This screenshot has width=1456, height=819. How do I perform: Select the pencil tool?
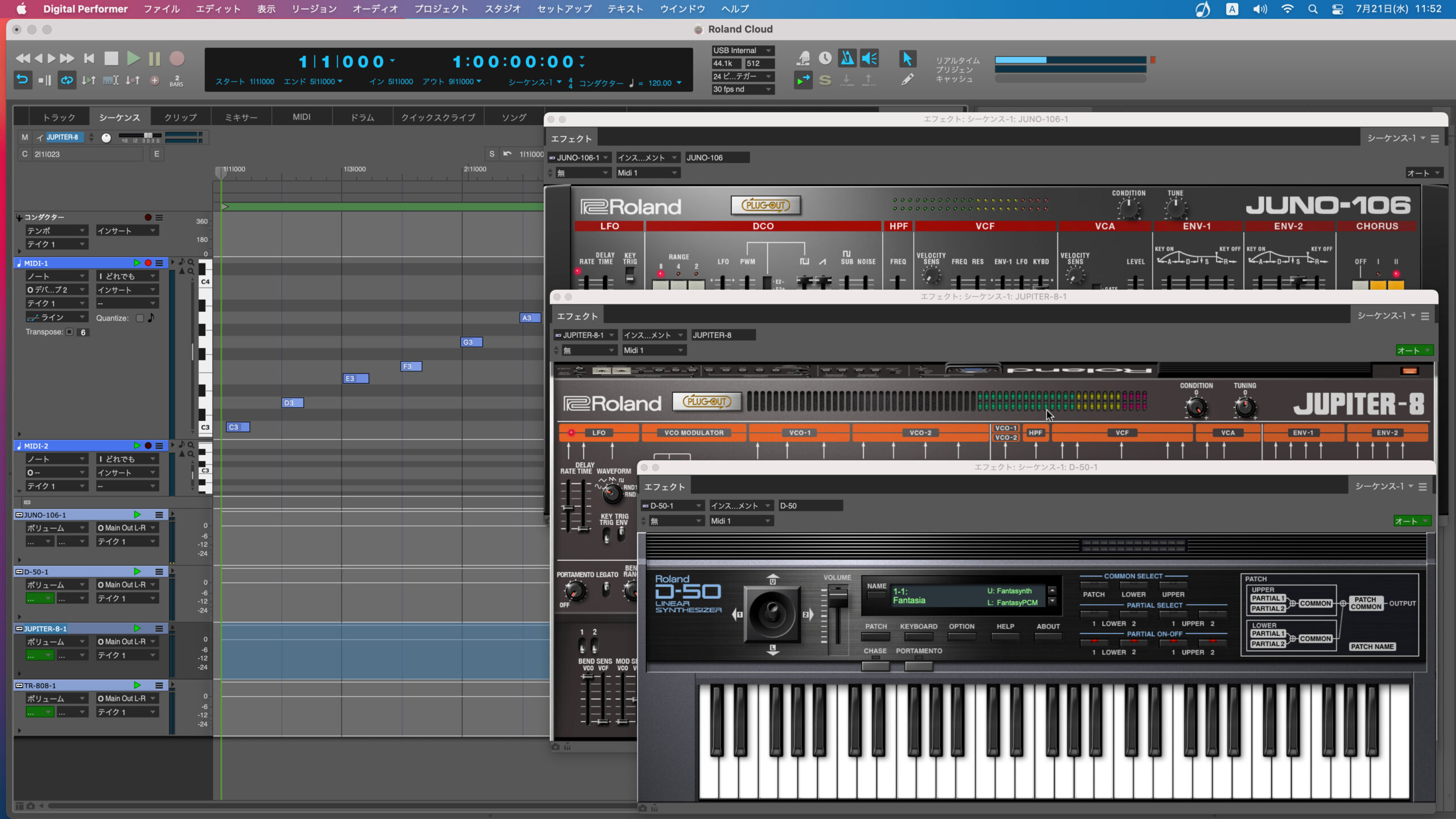click(x=907, y=80)
